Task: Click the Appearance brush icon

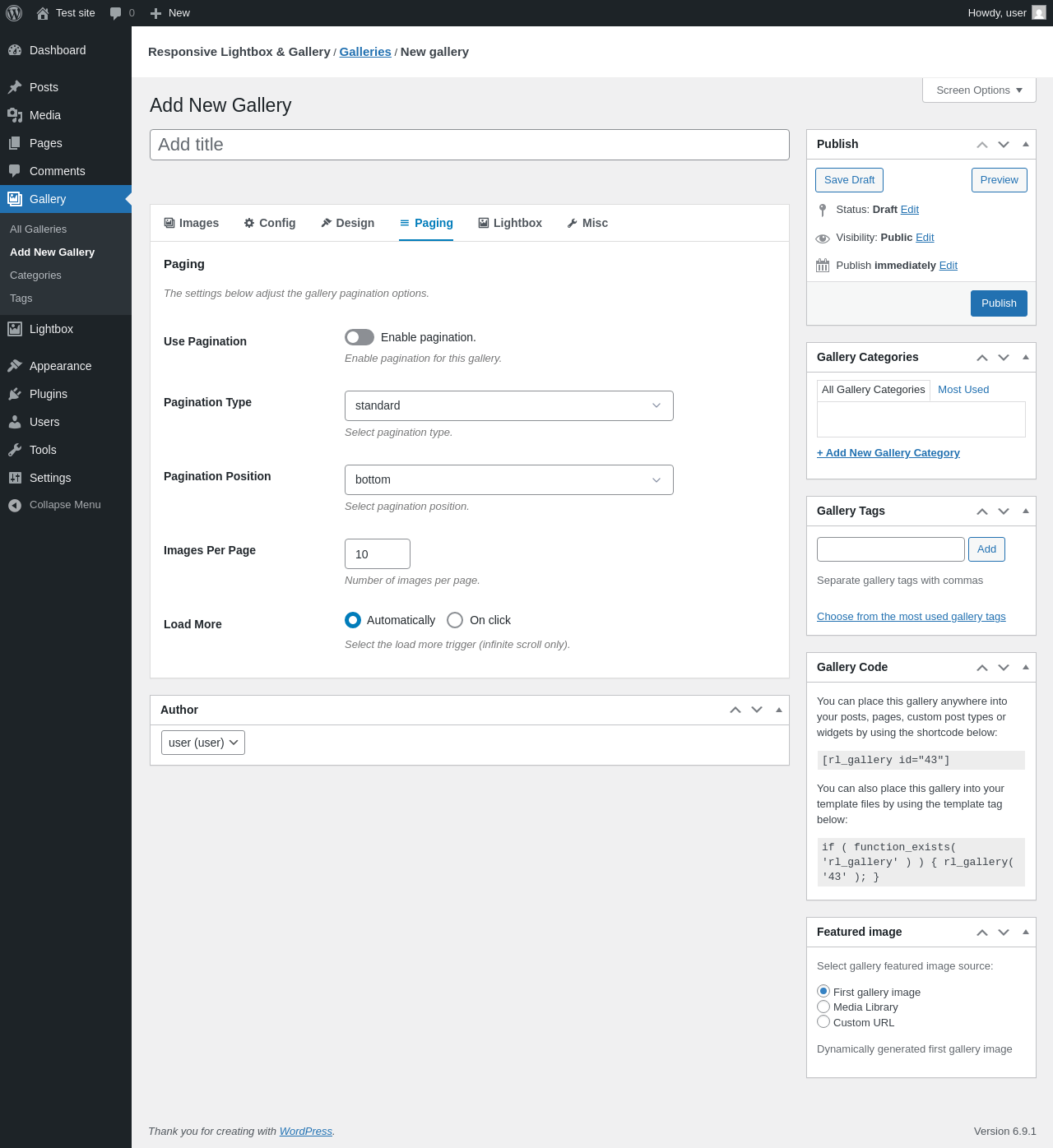Action: coord(15,366)
